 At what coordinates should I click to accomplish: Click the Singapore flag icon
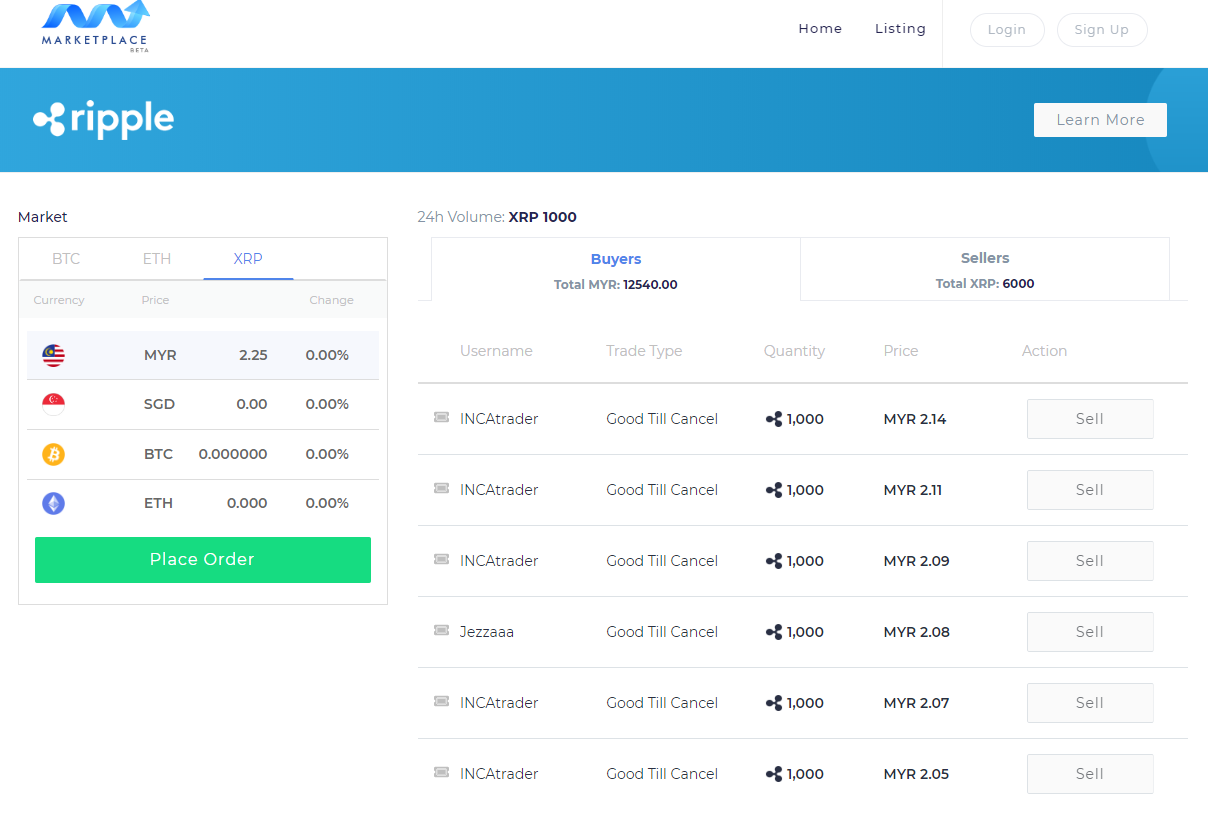tap(53, 404)
